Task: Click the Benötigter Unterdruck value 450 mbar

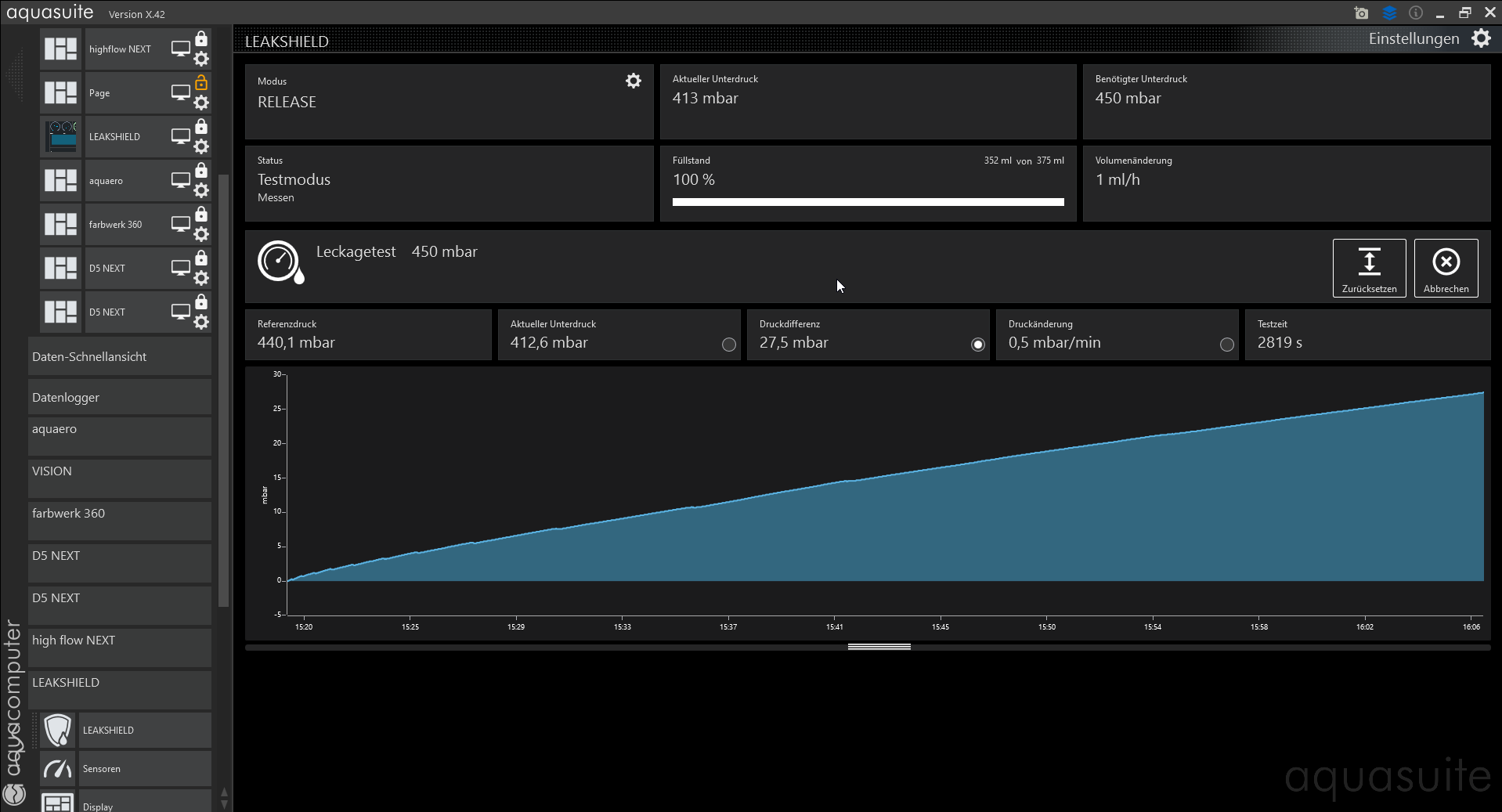Action: [x=1128, y=98]
